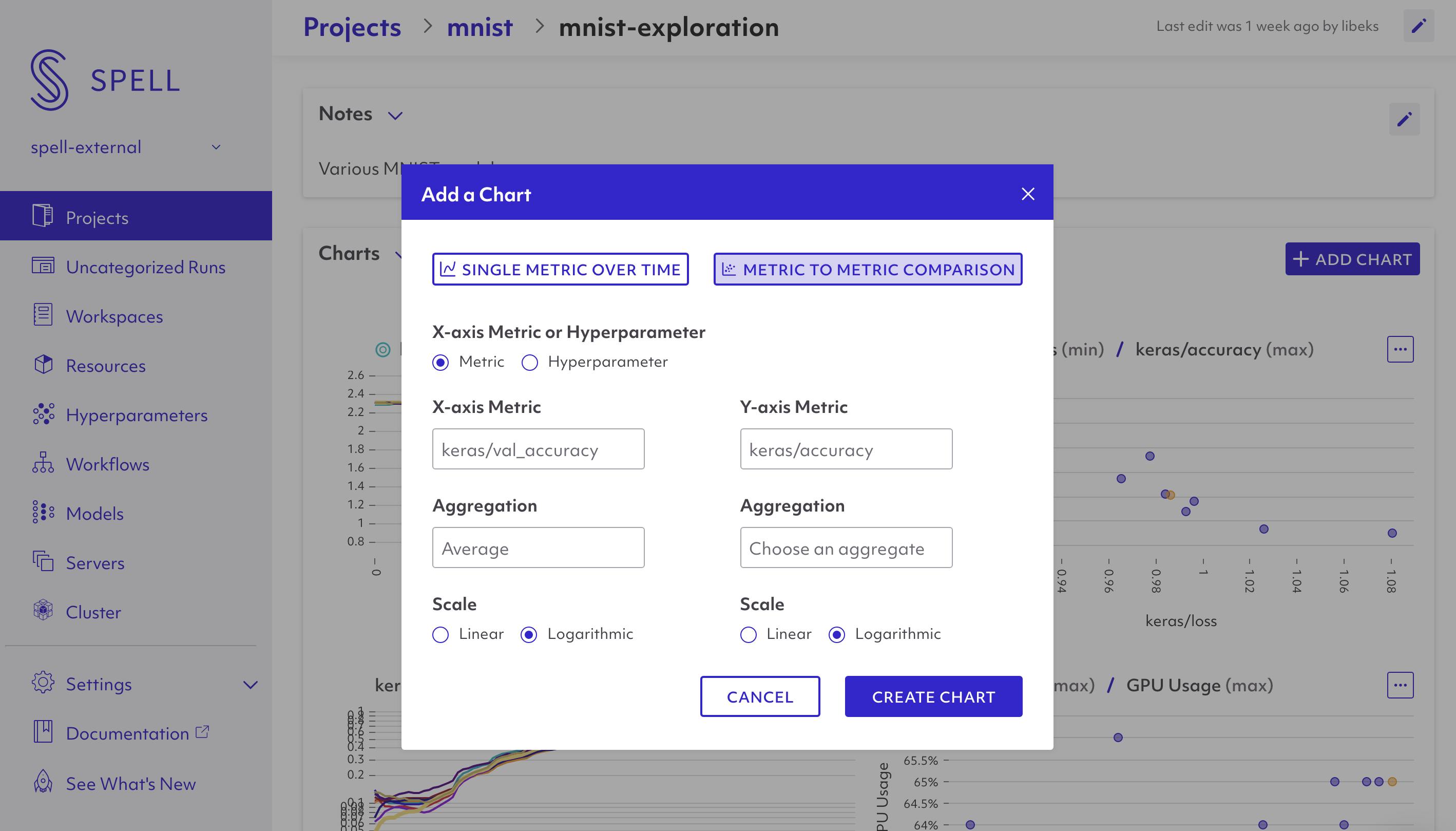1456x831 pixels.
Task: Open options menu for GPU Usage chart
Action: 1400,685
